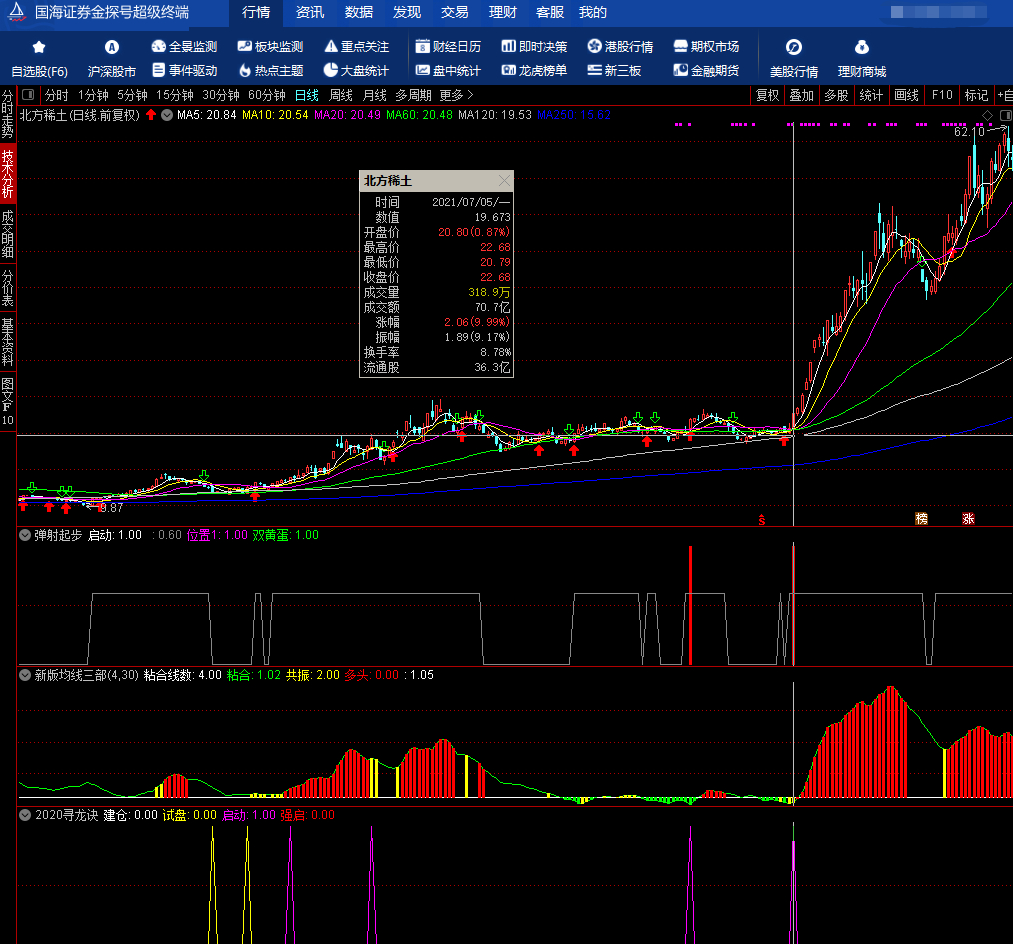Image resolution: width=1013 pixels, height=944 pixels.
Task: Toggle side panel icon at chart top-right
Action: (1006, 115)
